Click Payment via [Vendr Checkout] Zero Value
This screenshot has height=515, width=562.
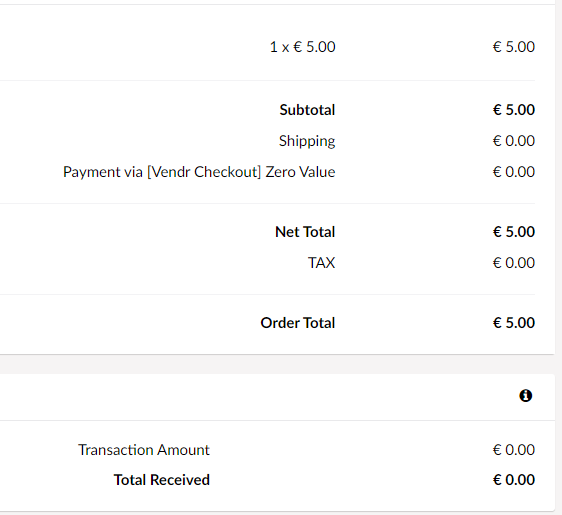199,172
